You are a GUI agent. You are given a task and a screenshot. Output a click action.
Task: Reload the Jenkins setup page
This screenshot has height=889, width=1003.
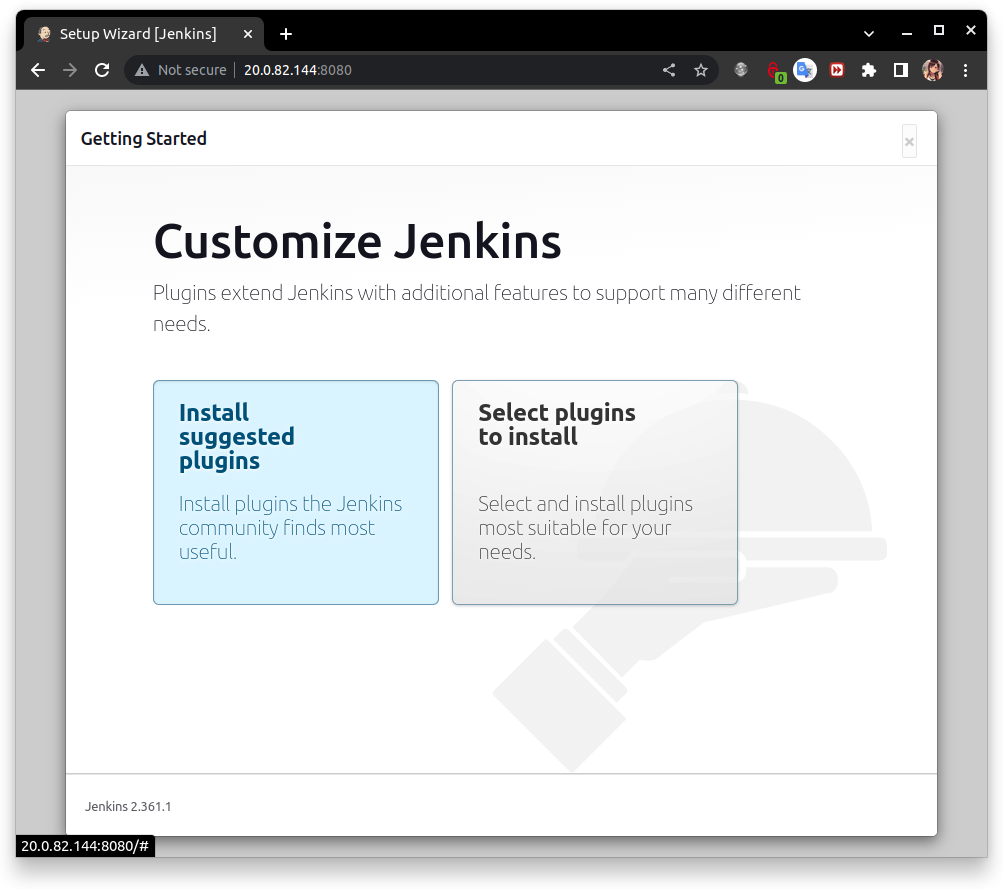click(x=103, y=70)
